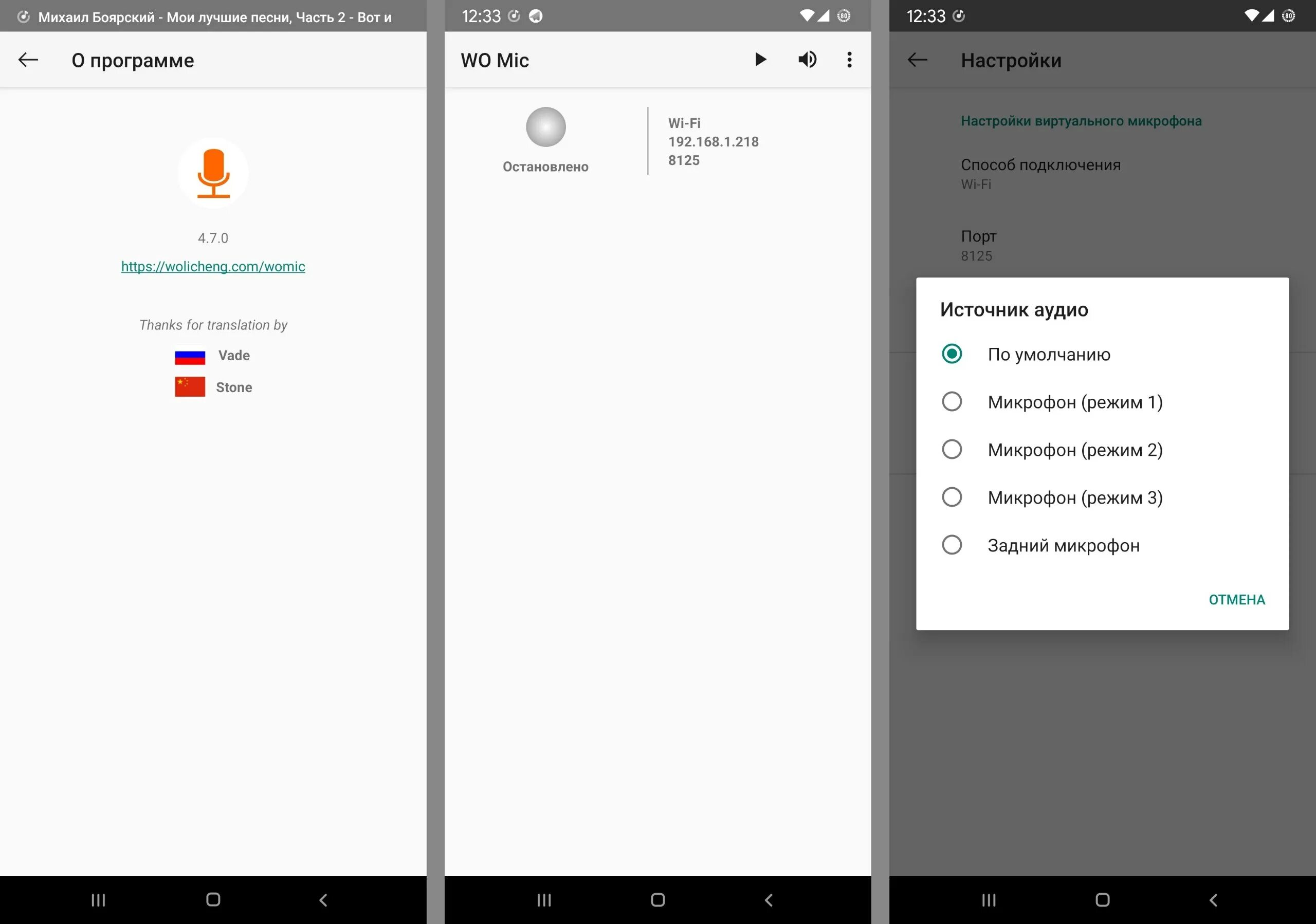Click the Остановлено status label

click(545, 167)
